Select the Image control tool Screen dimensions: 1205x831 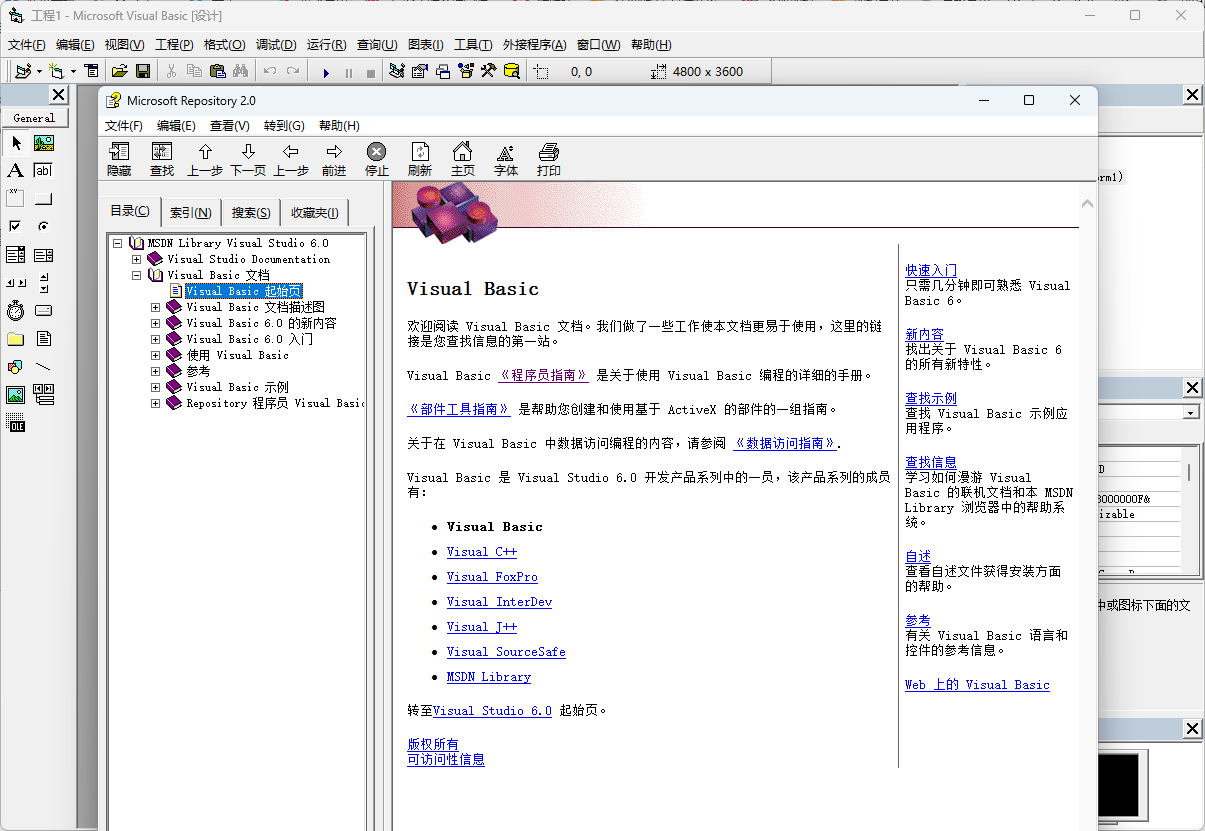pyautogui.click(x=15, y=395)
